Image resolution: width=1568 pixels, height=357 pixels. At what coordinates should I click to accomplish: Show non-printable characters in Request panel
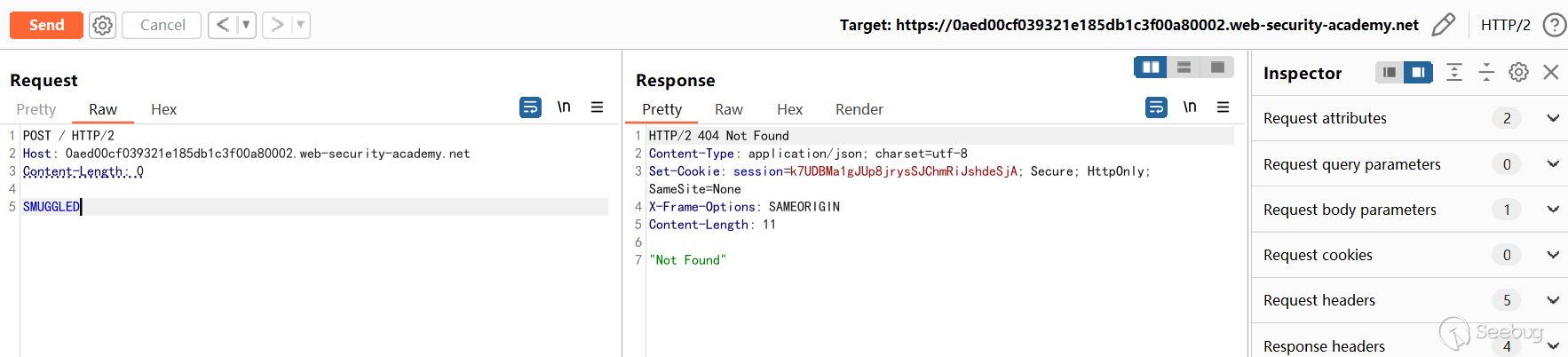coord(564,107)
